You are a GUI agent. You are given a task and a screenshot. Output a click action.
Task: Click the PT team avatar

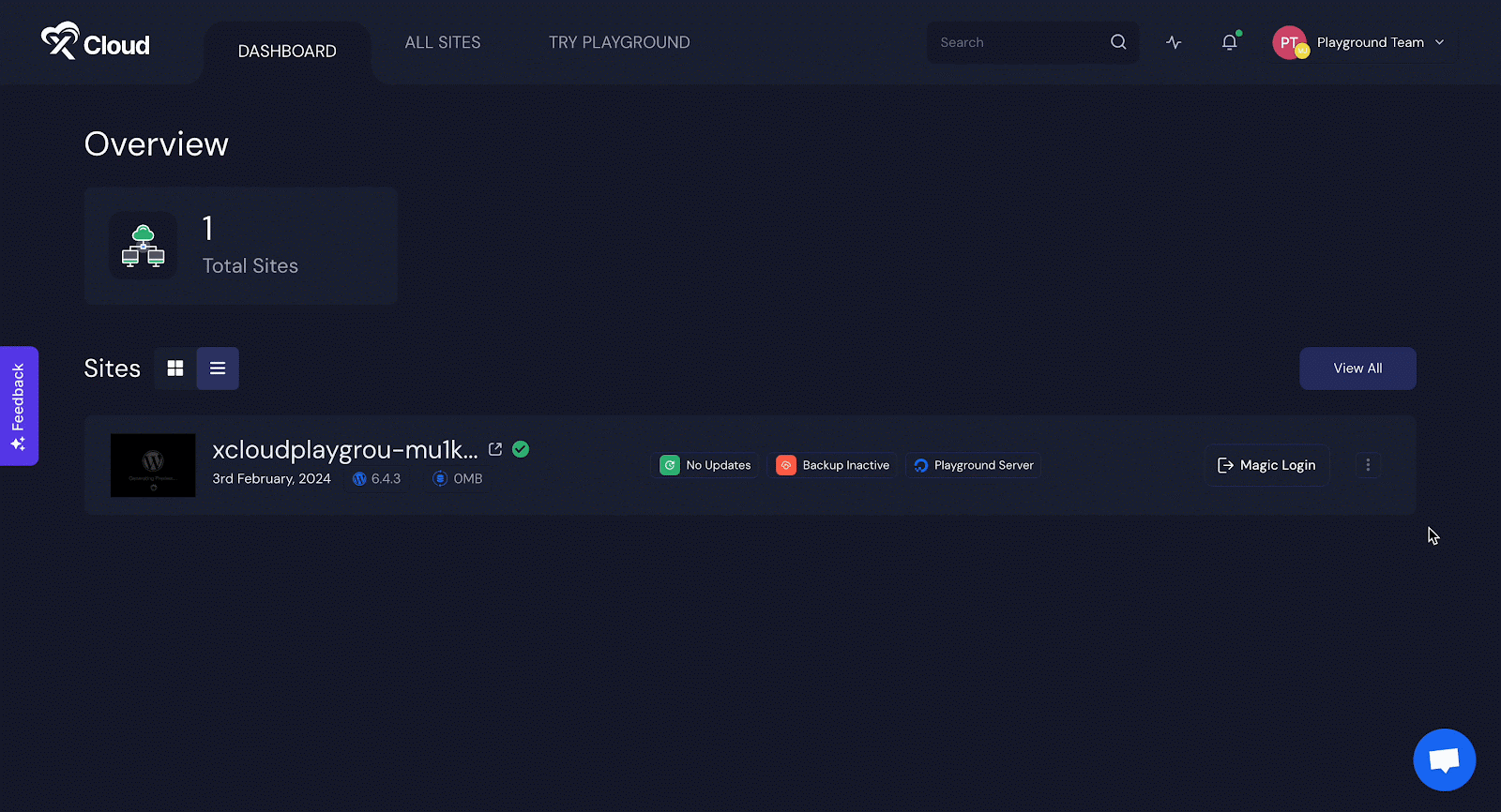(x=1289, y=42)
